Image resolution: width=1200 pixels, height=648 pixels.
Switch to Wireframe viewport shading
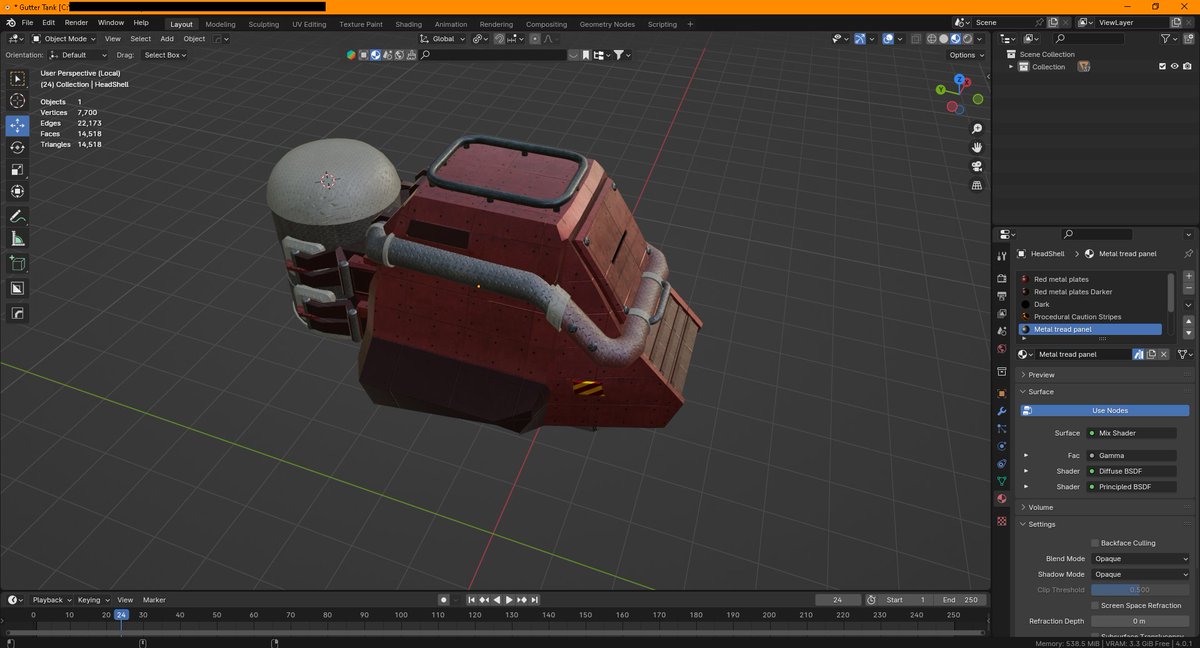click(932, 39)
